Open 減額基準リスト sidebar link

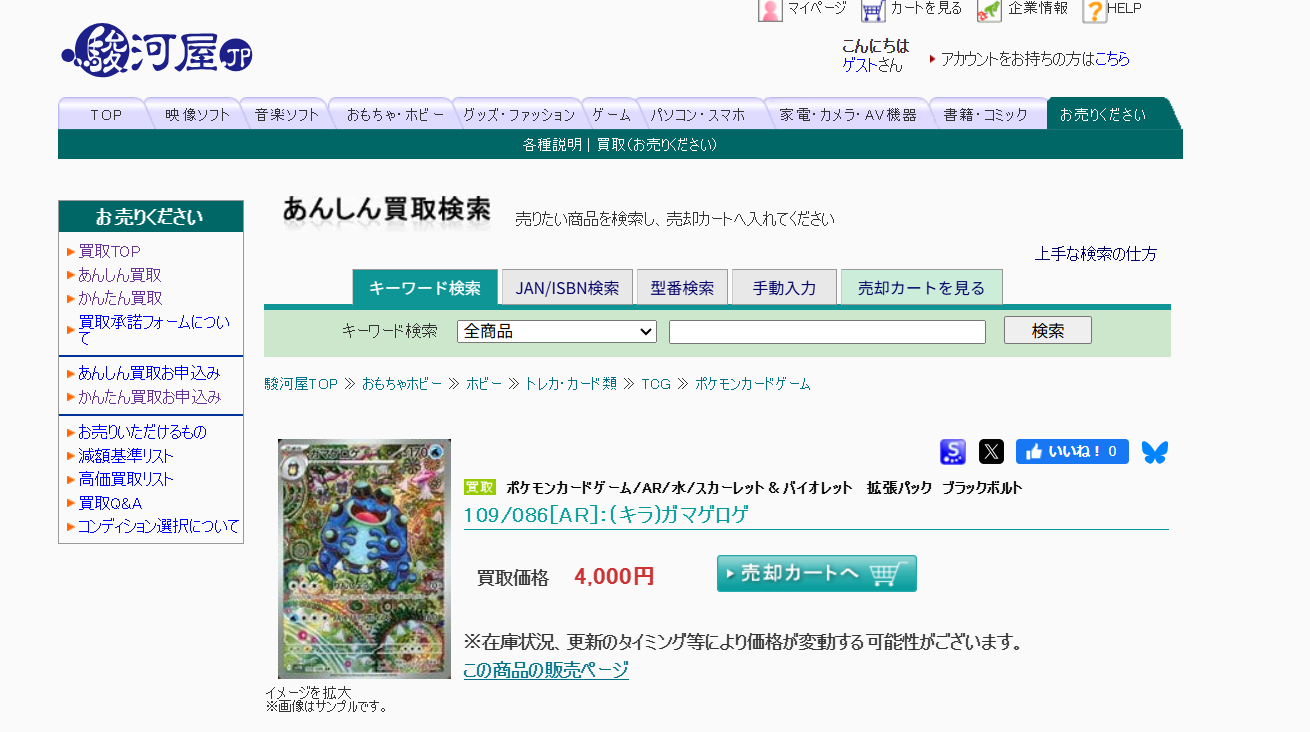[126, 456]
